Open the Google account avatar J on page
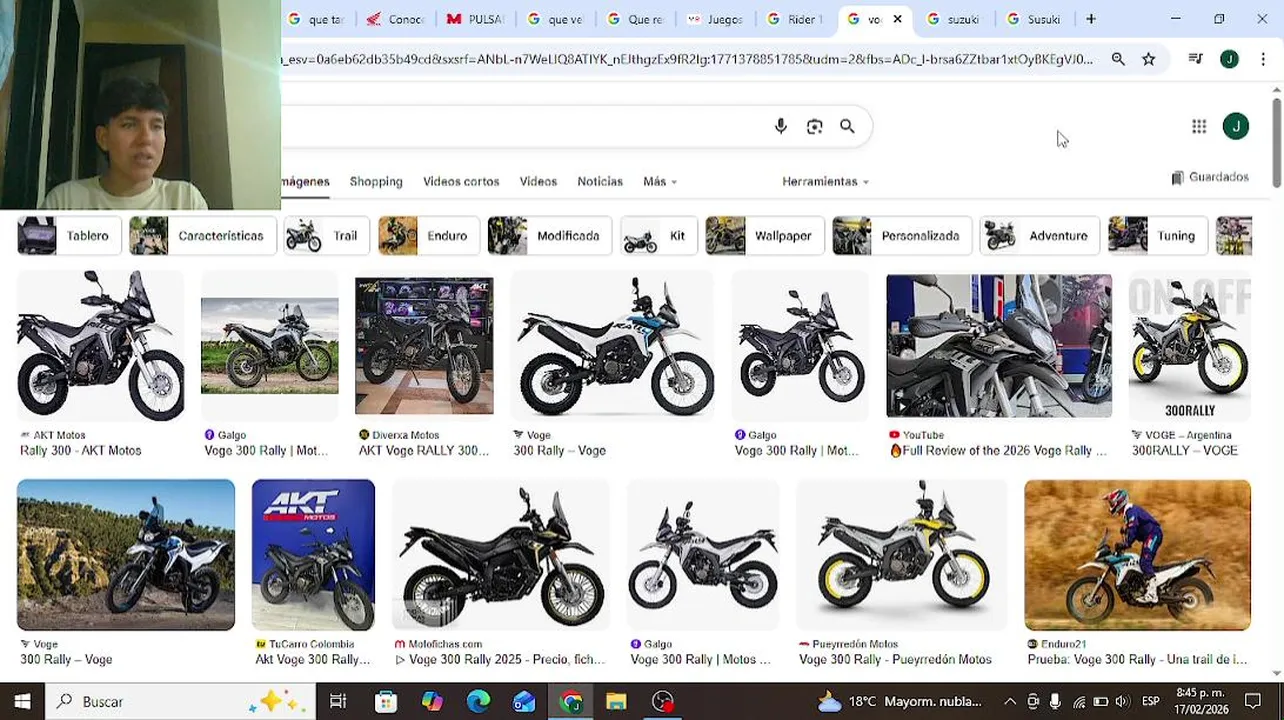 (x=1236, y=126)
